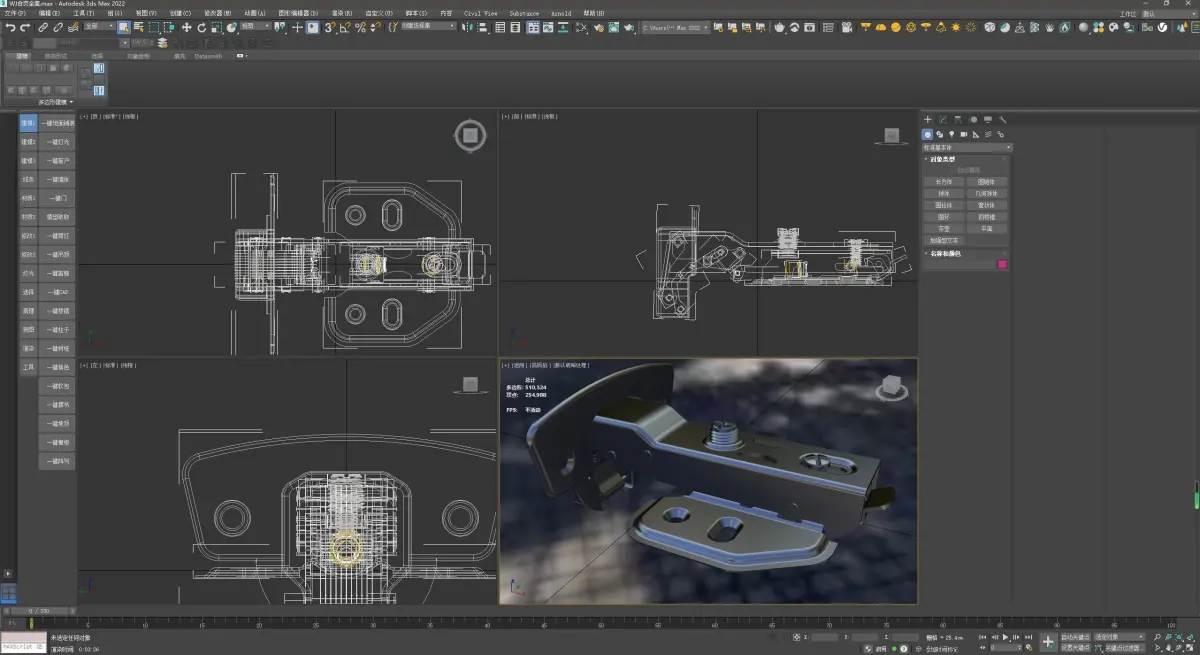Open the primitive type dropdown in command panel

(x=968, y=148)
